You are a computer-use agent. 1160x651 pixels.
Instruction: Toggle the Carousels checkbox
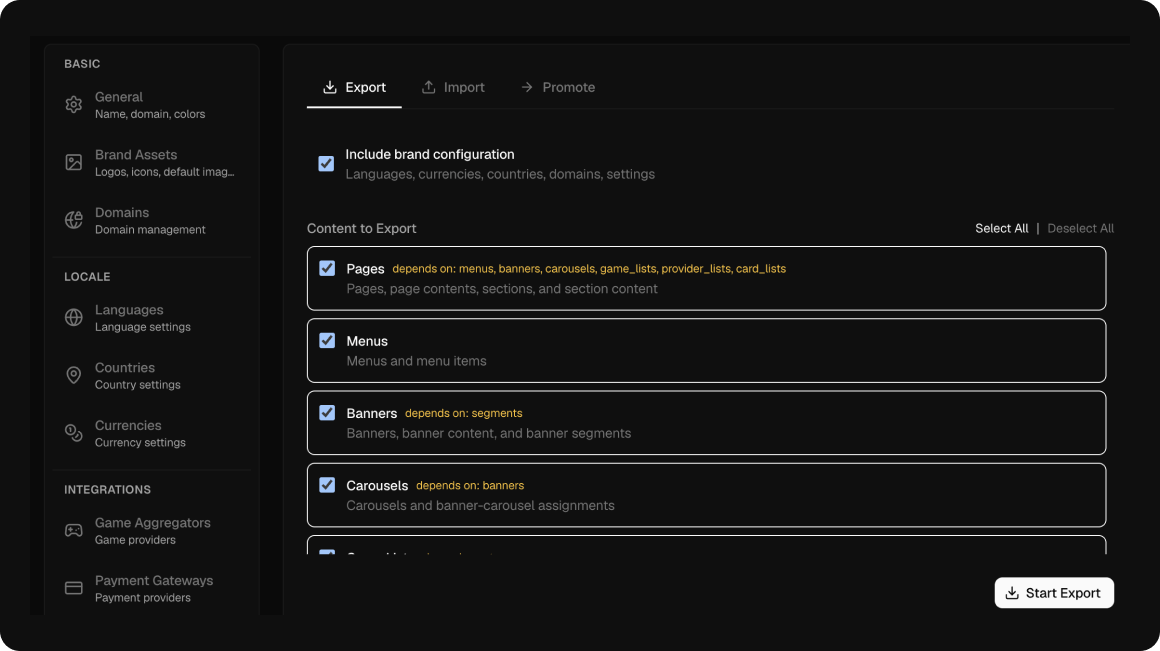pyautogui.click(x=327, y=485)
